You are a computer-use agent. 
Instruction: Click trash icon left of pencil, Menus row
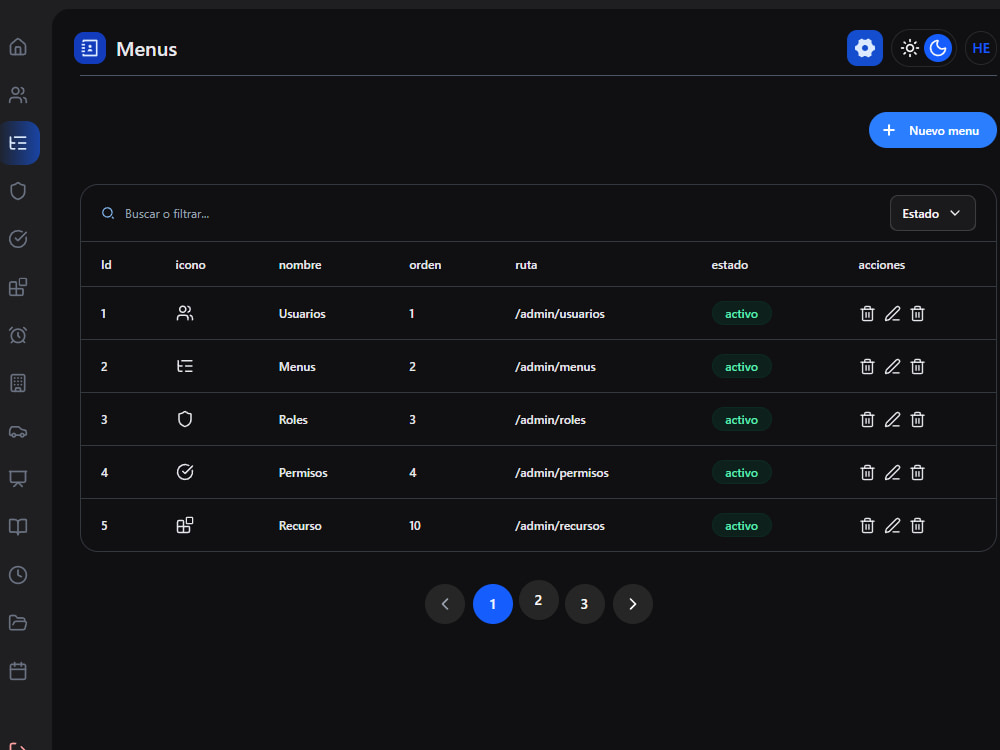click(x=867, y=367)
